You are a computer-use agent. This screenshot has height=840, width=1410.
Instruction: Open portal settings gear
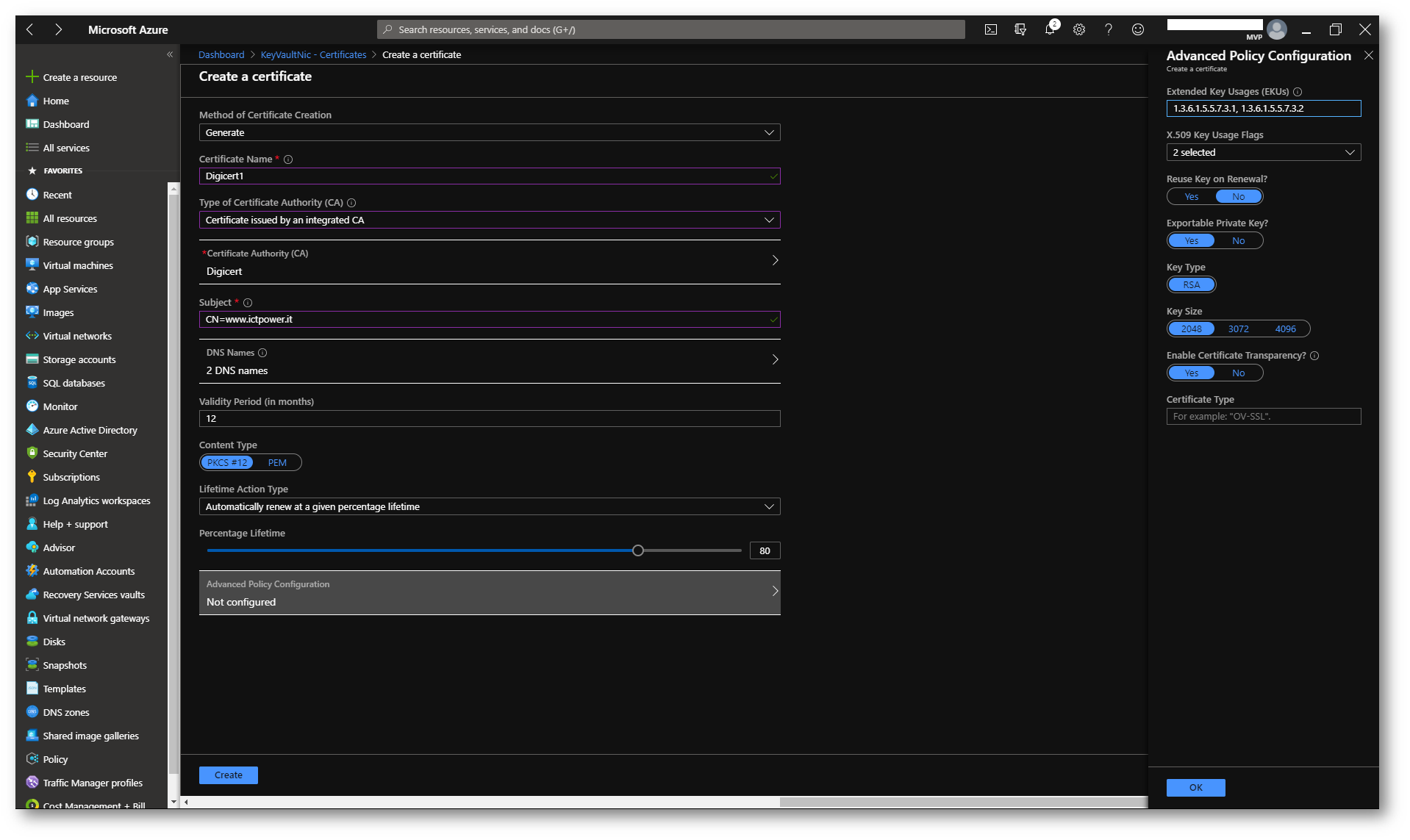click(x=1078, y=29)
